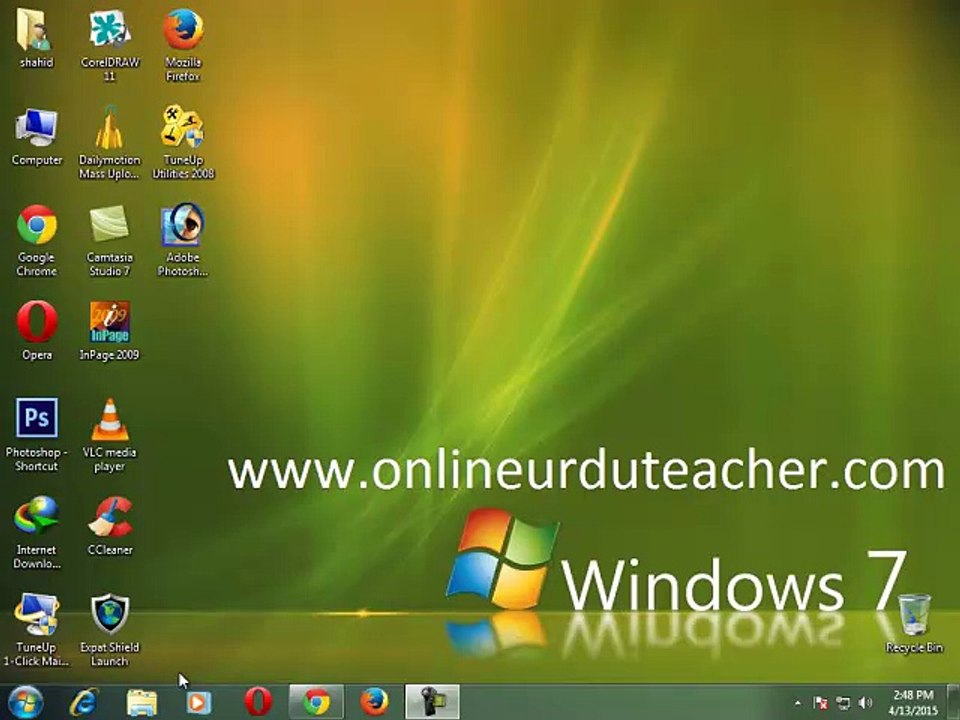This screenshot has width=960, height=720.
Task: Select TuneUp Utilities 2008 shortcut
Action: coord(183,142)
